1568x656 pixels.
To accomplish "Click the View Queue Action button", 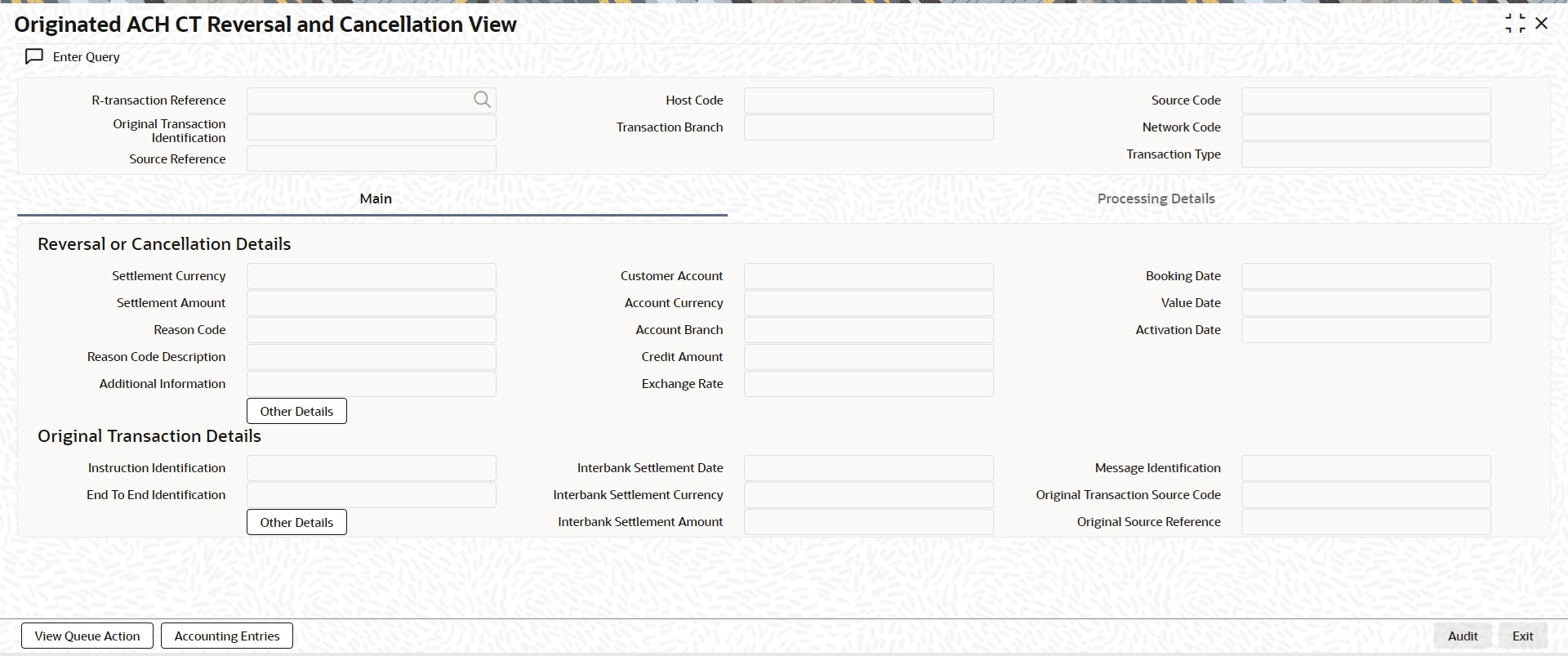I will pyautogui.click(x=87, y=636).
